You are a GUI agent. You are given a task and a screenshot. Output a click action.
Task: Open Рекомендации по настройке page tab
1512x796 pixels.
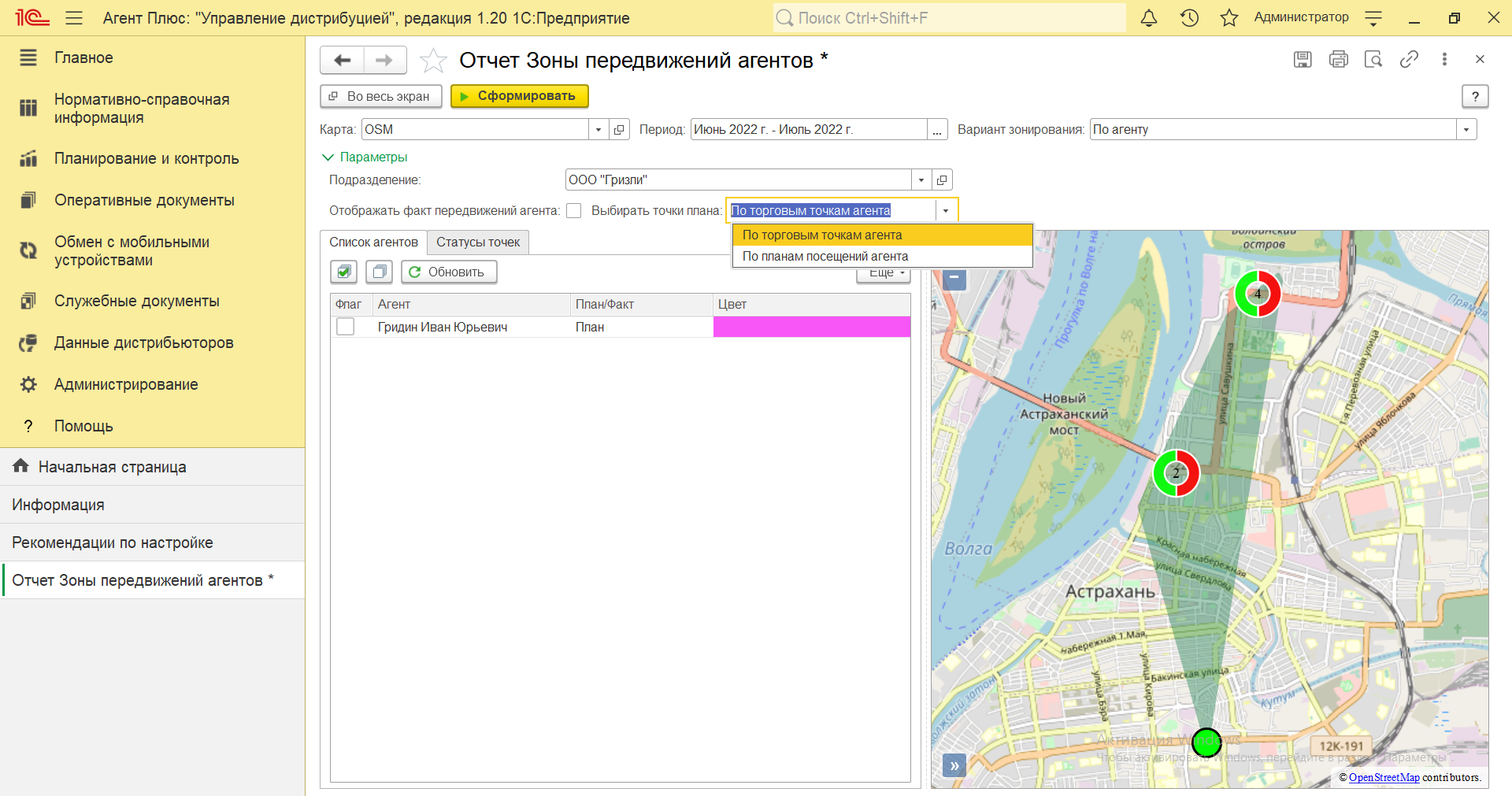coord(152,542)
